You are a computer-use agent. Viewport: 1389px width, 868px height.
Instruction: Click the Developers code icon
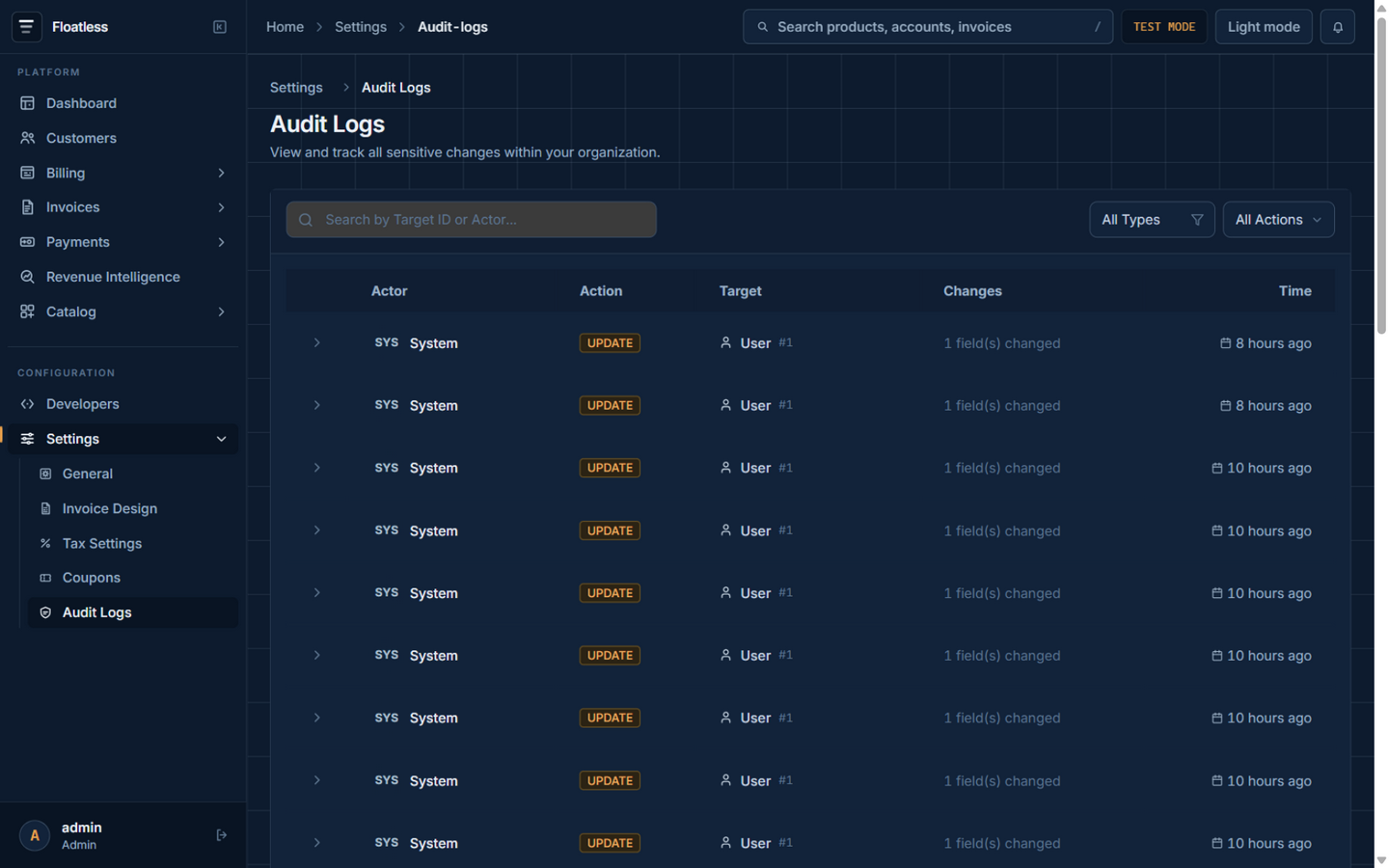[27, 404]
